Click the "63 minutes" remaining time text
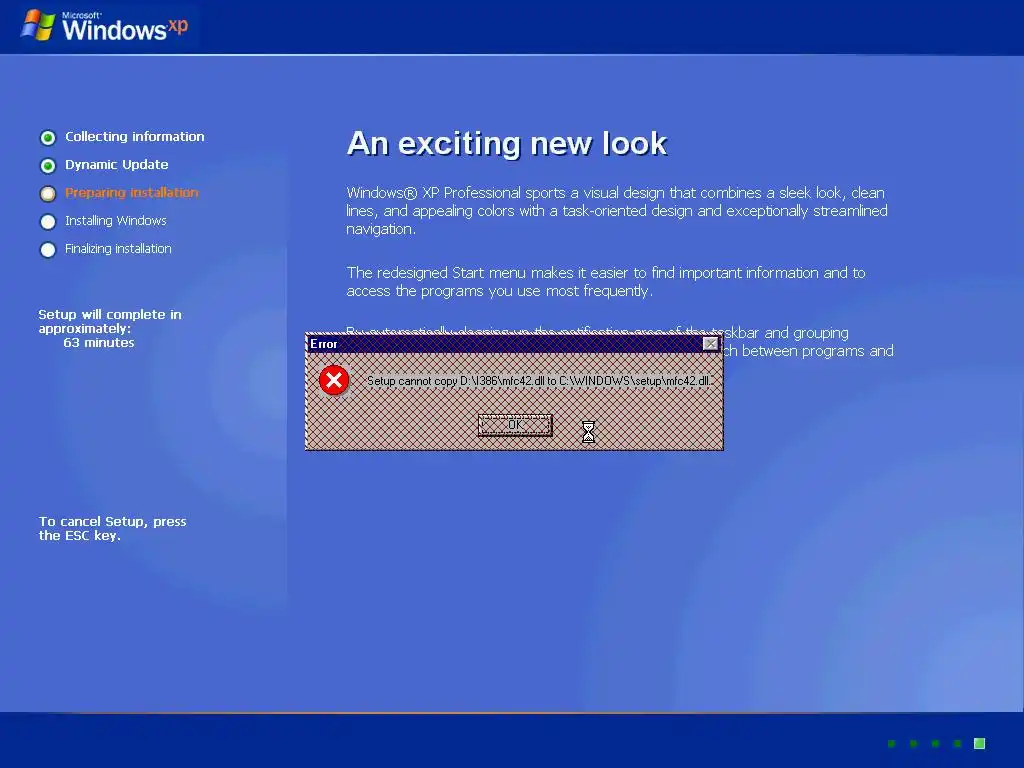Screen dimensions: 1024x768 coord(99,343)
